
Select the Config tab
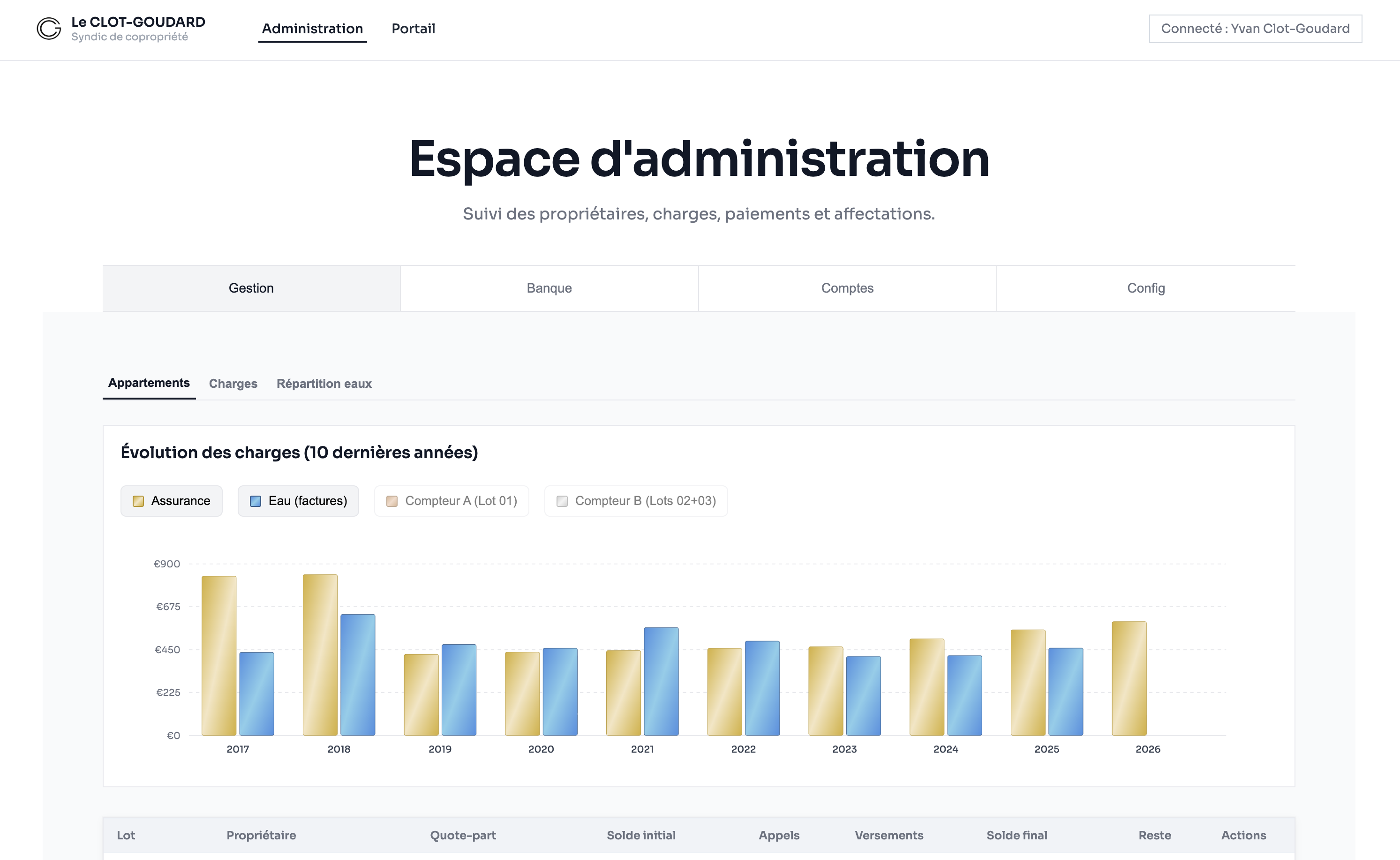[x=1145, y=288]
